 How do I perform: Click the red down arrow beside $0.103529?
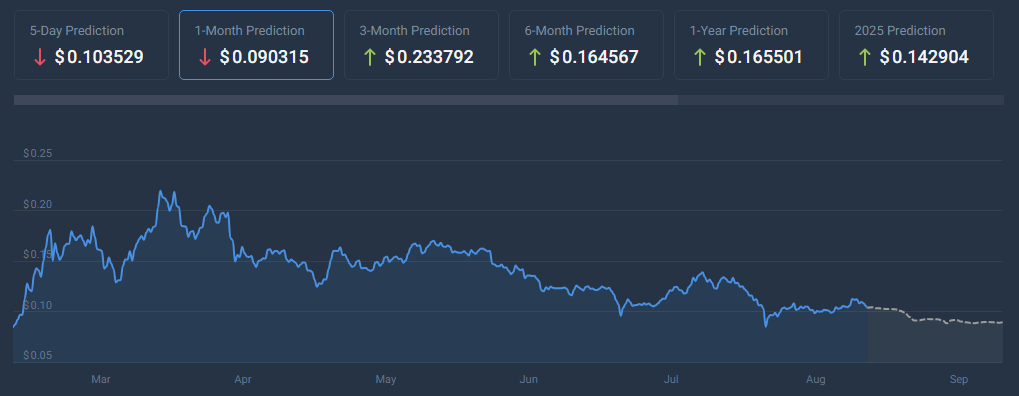40,57
